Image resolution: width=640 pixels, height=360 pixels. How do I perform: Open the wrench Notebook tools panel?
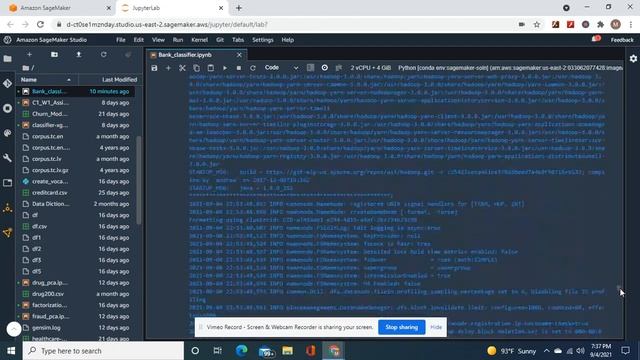pyautogui.click(x=7, y=158)
